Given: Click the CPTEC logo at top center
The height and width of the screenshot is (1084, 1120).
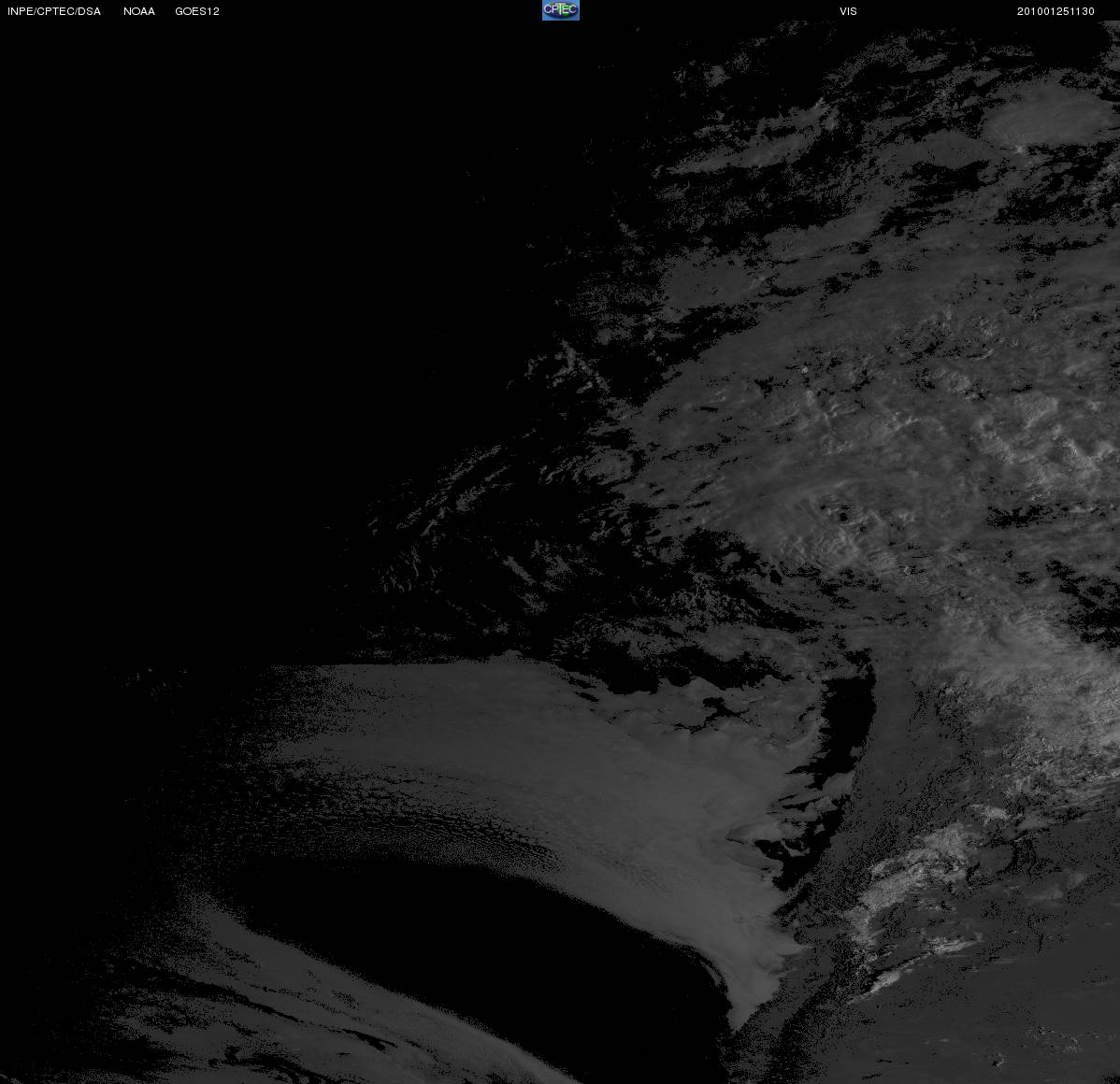Looking at the screenshot, I should (561, 10).
